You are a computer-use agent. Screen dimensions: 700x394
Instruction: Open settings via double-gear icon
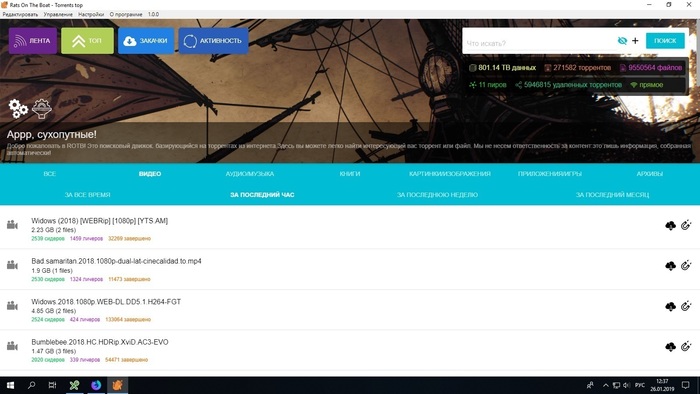click(x=18, y=108)
